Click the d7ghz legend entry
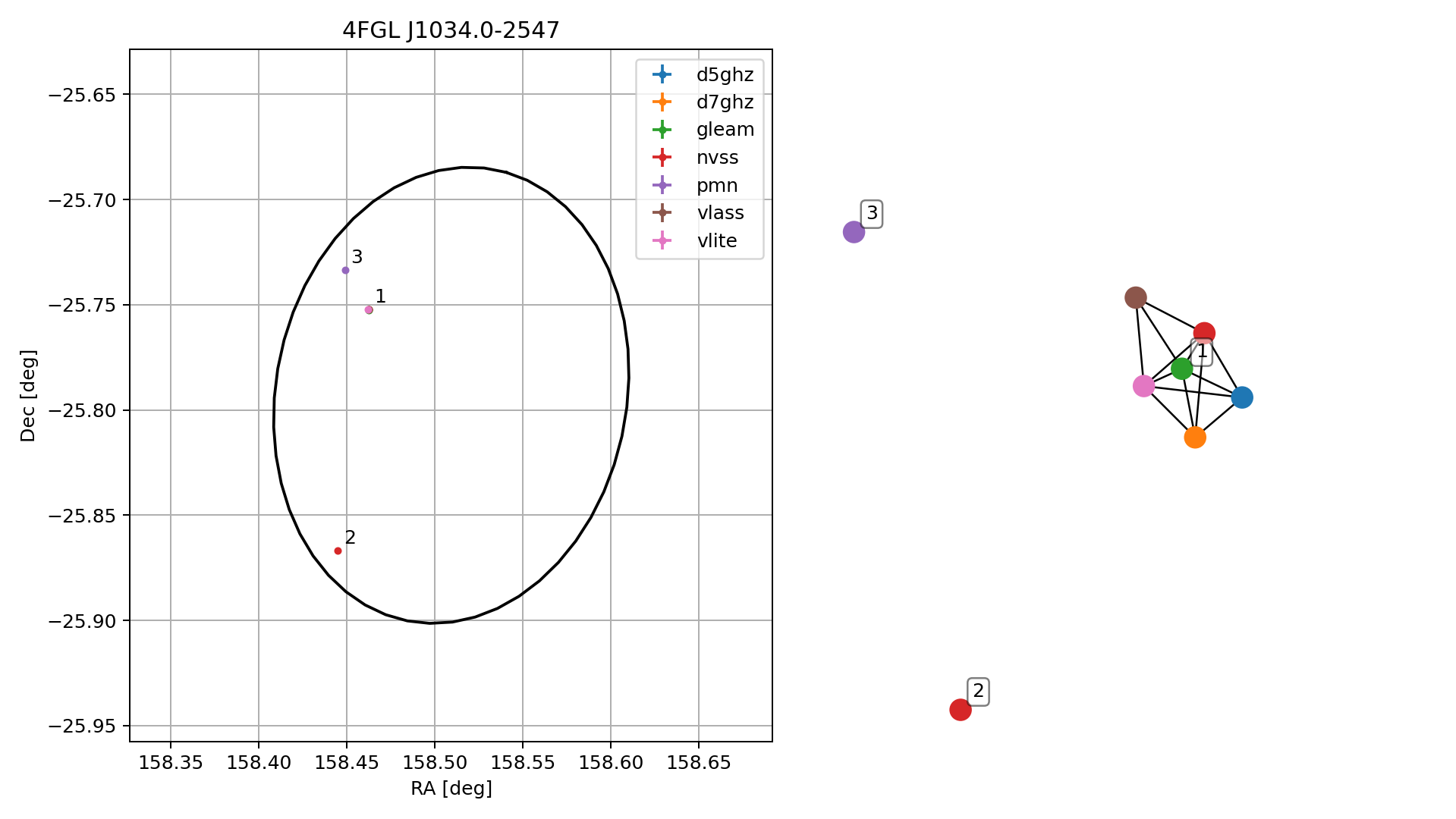 tap(703, 102)
